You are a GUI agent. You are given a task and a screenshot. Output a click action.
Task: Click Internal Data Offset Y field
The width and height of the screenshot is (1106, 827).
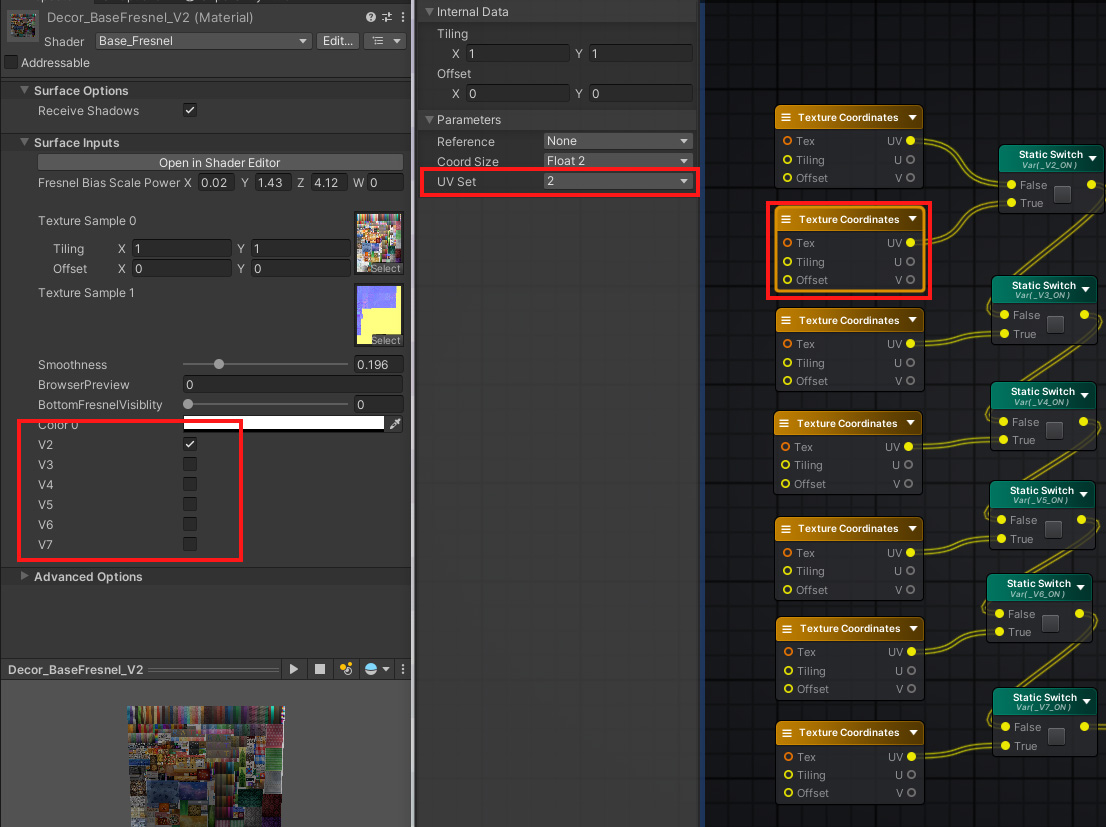click(x=640, y=94)
